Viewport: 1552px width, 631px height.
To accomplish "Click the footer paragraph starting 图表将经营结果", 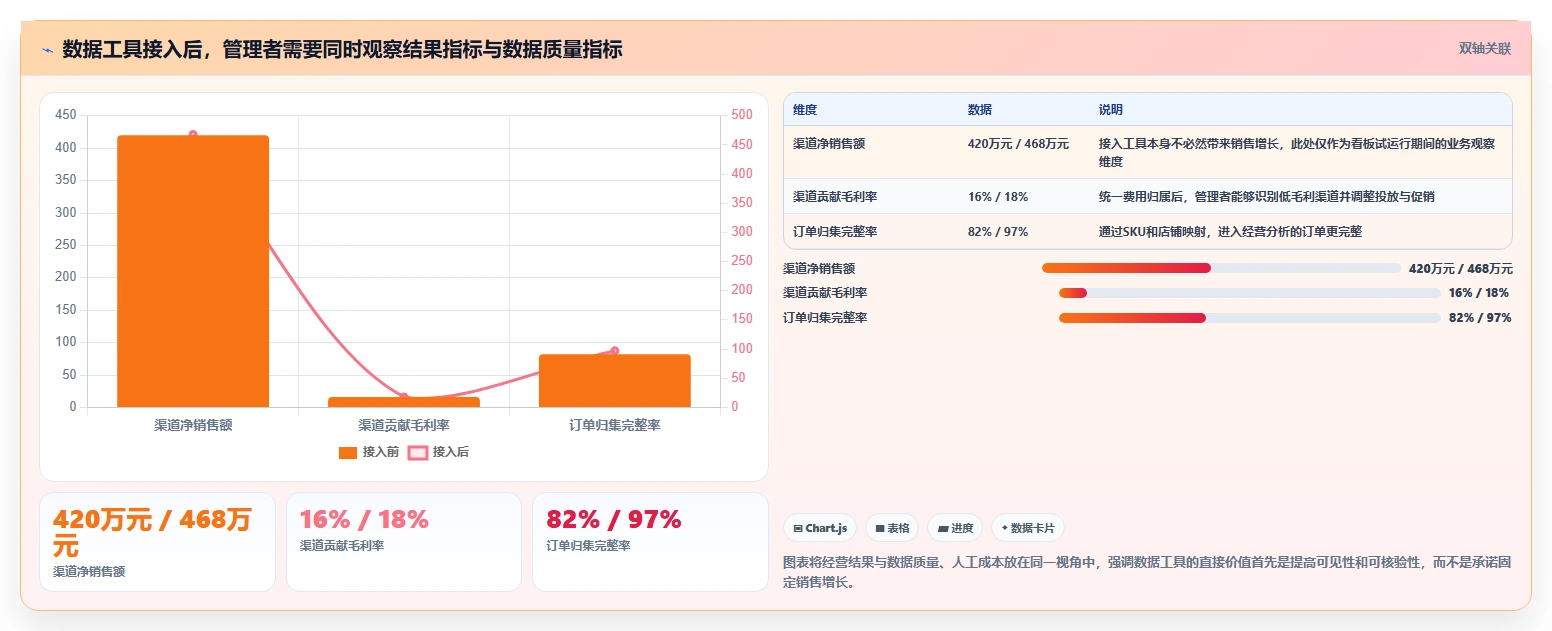I will pos(1147,573).
